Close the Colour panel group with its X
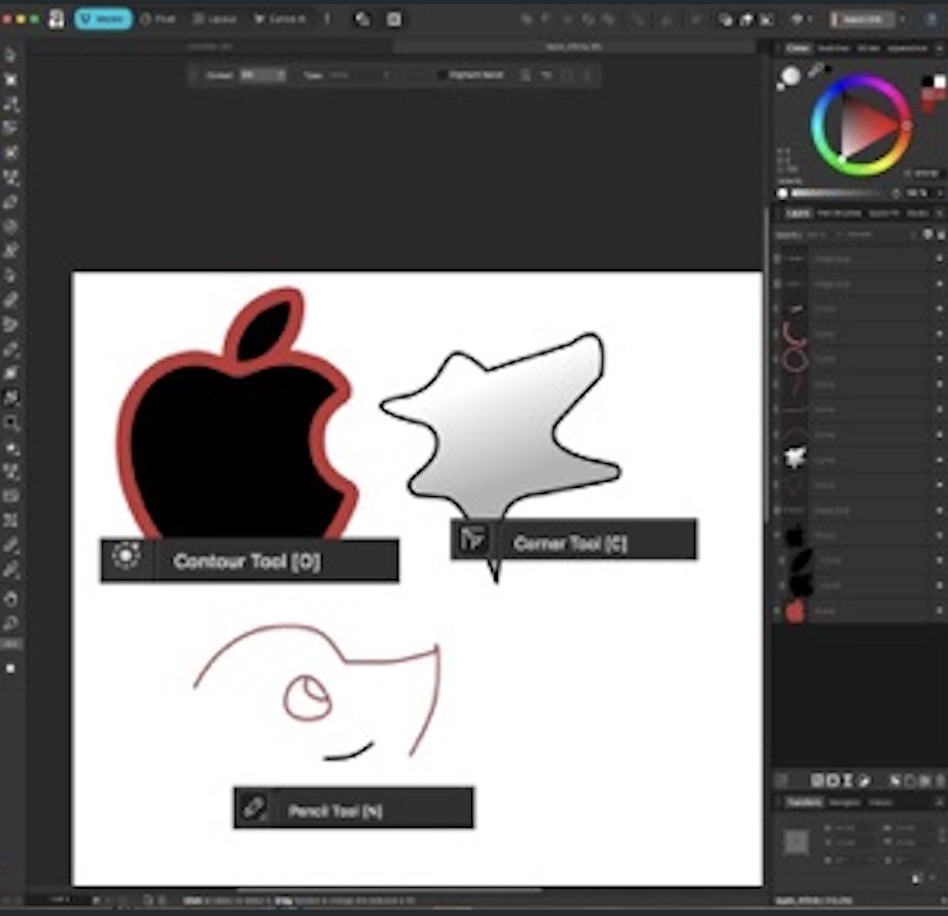948x916 pixels. click(940, 48)
